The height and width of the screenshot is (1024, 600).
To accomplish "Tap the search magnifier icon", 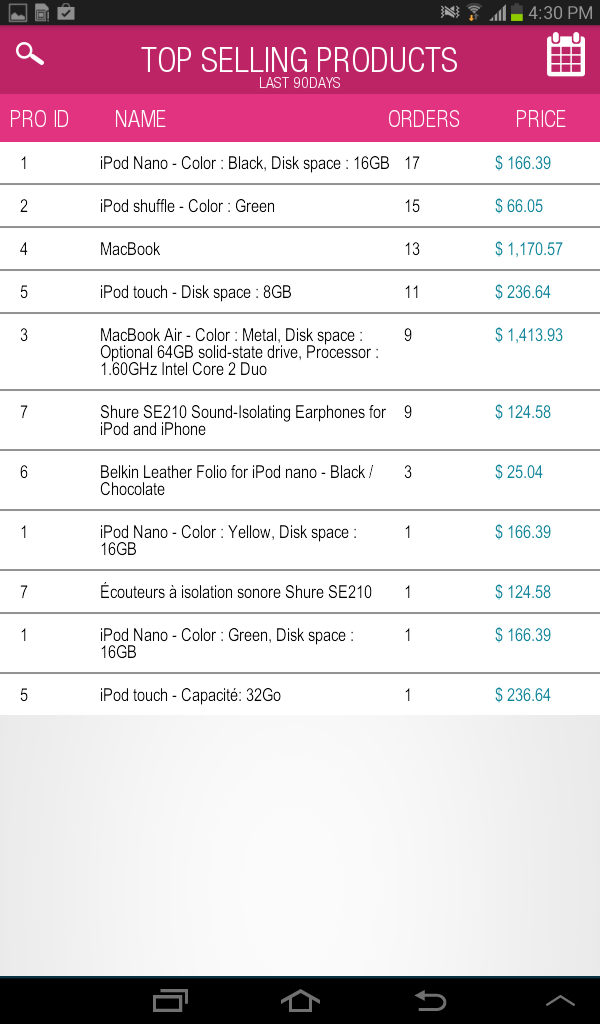I will tap(30, 54).
